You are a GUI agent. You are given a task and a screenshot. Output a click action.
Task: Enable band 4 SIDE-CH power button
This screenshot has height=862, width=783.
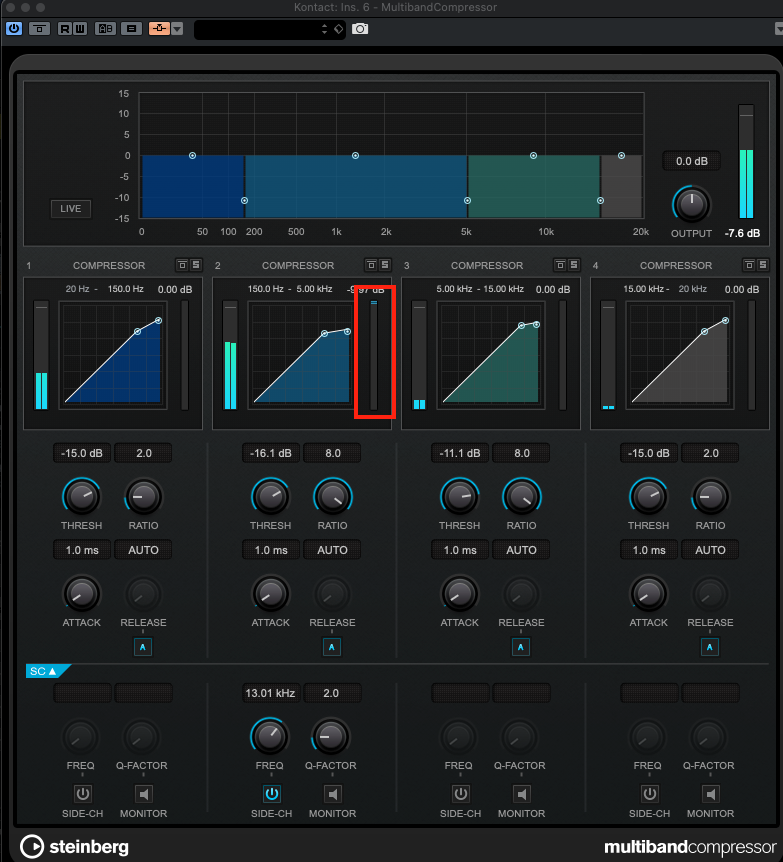(x=649, y=794)
